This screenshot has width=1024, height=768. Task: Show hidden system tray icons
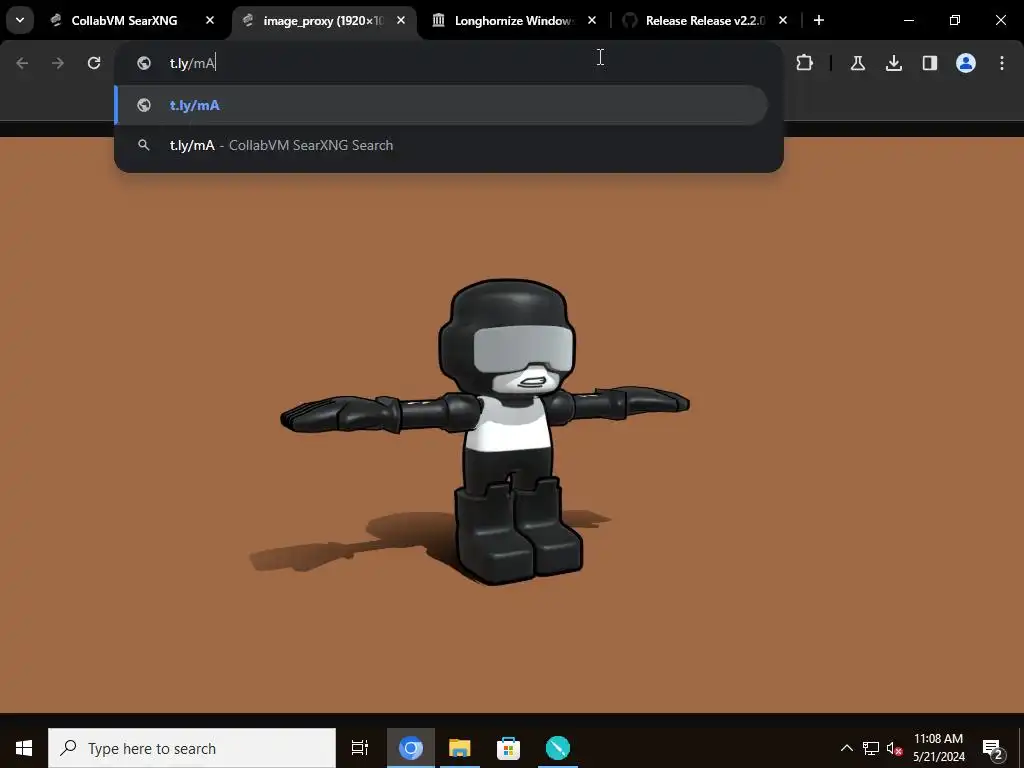846,748
